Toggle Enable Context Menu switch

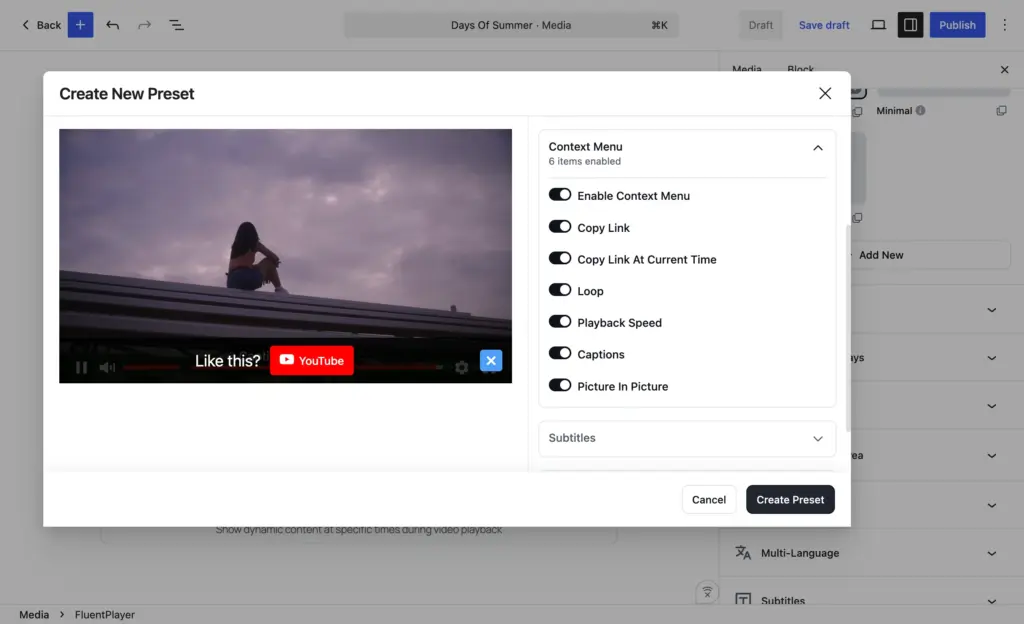[560, 195]
